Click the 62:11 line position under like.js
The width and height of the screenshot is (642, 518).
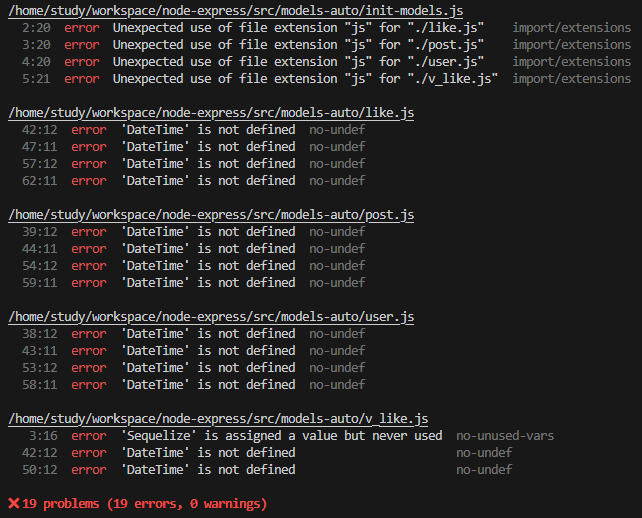click(39, 181)
